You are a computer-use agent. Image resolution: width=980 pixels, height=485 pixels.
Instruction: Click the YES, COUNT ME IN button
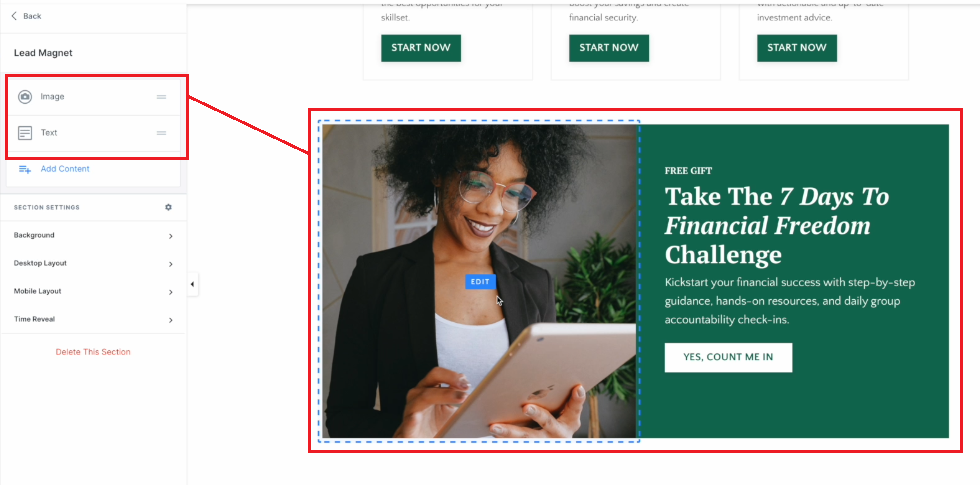[x=728, y=358]
